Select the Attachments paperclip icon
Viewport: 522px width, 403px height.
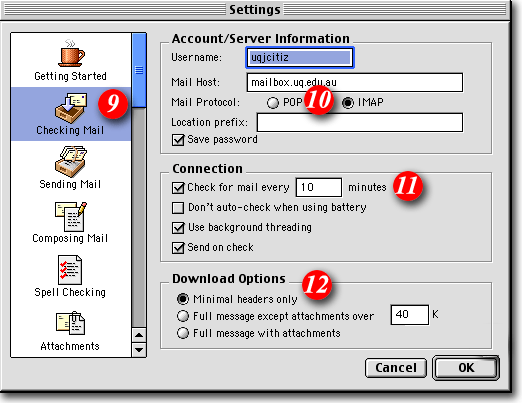pos(70,323)
